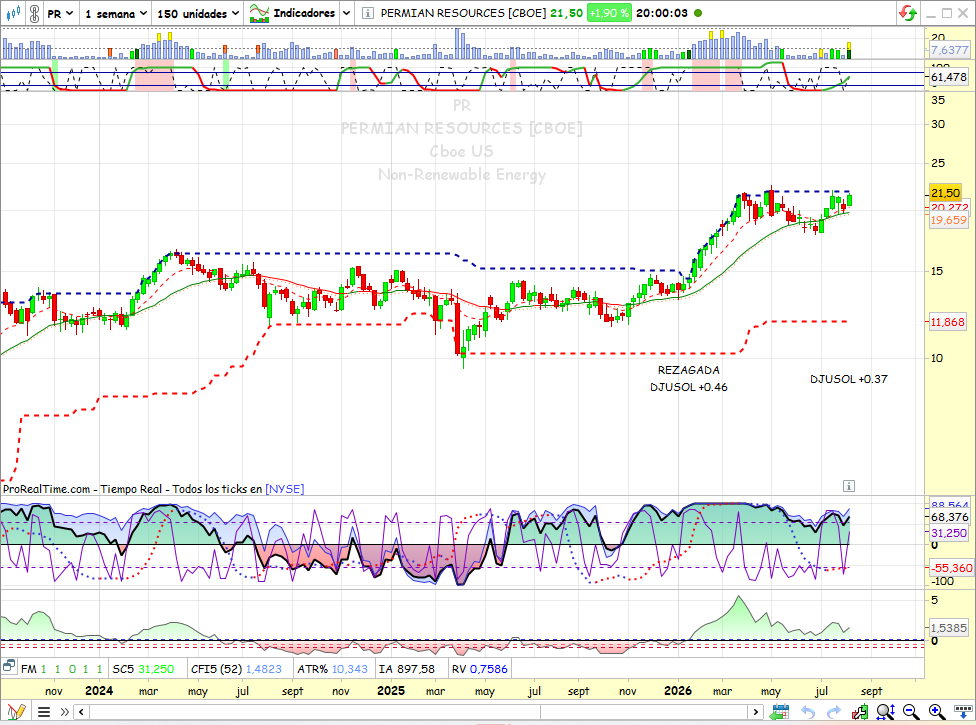Click the DJUSOL +0.46 annotation
Viewport: 976px width, 725px height.
pyautogui.click(x=688, y=387)
